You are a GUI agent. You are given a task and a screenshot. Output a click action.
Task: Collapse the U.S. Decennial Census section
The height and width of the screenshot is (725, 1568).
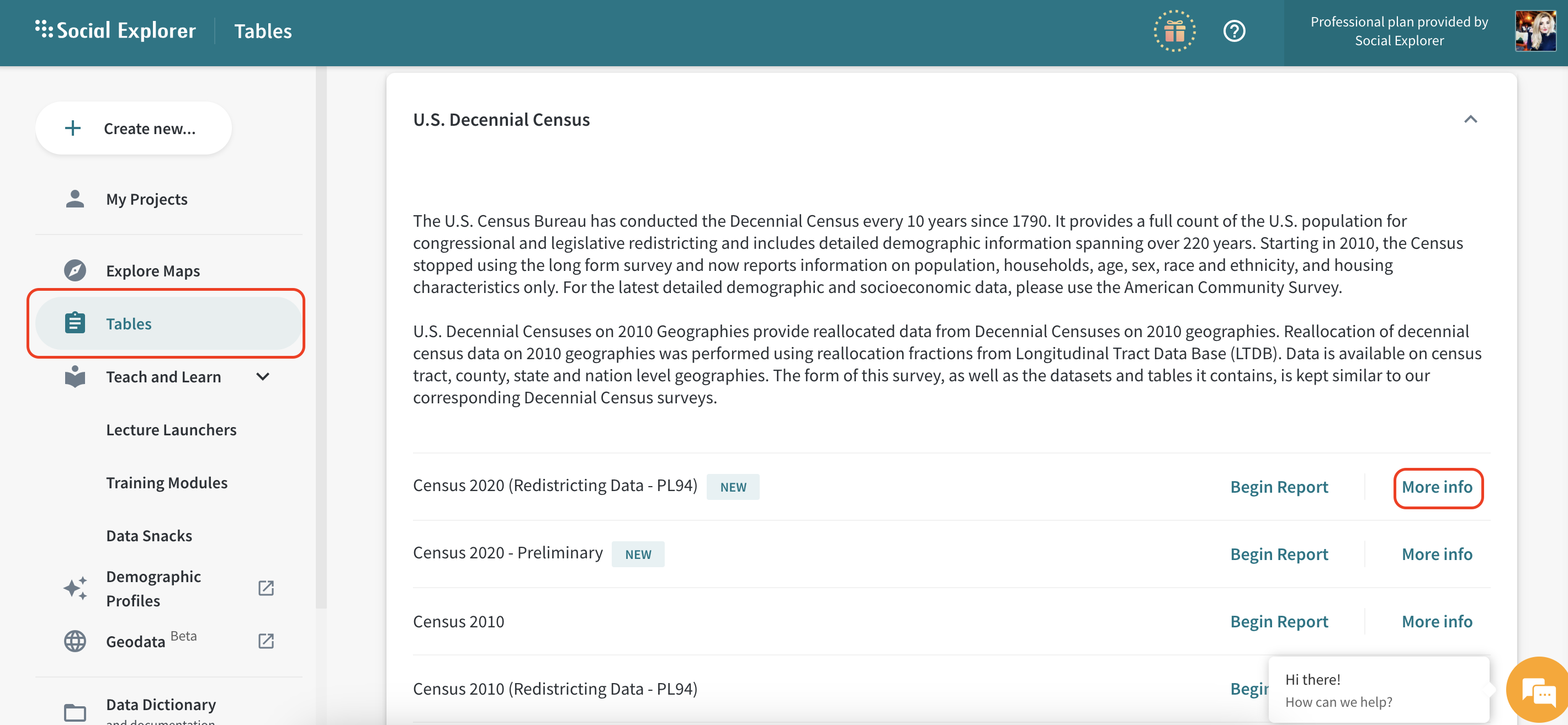[x=1470, y=119]
